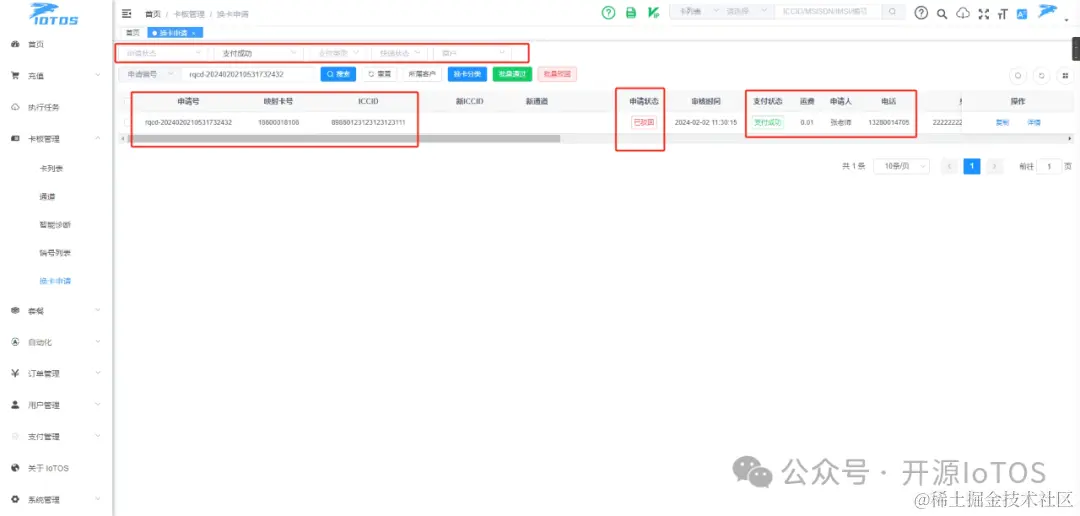Click into the rqcd-2024020210531732432 search input
The width and height of the screenshot is (1080, 516).
coord(247,74)
